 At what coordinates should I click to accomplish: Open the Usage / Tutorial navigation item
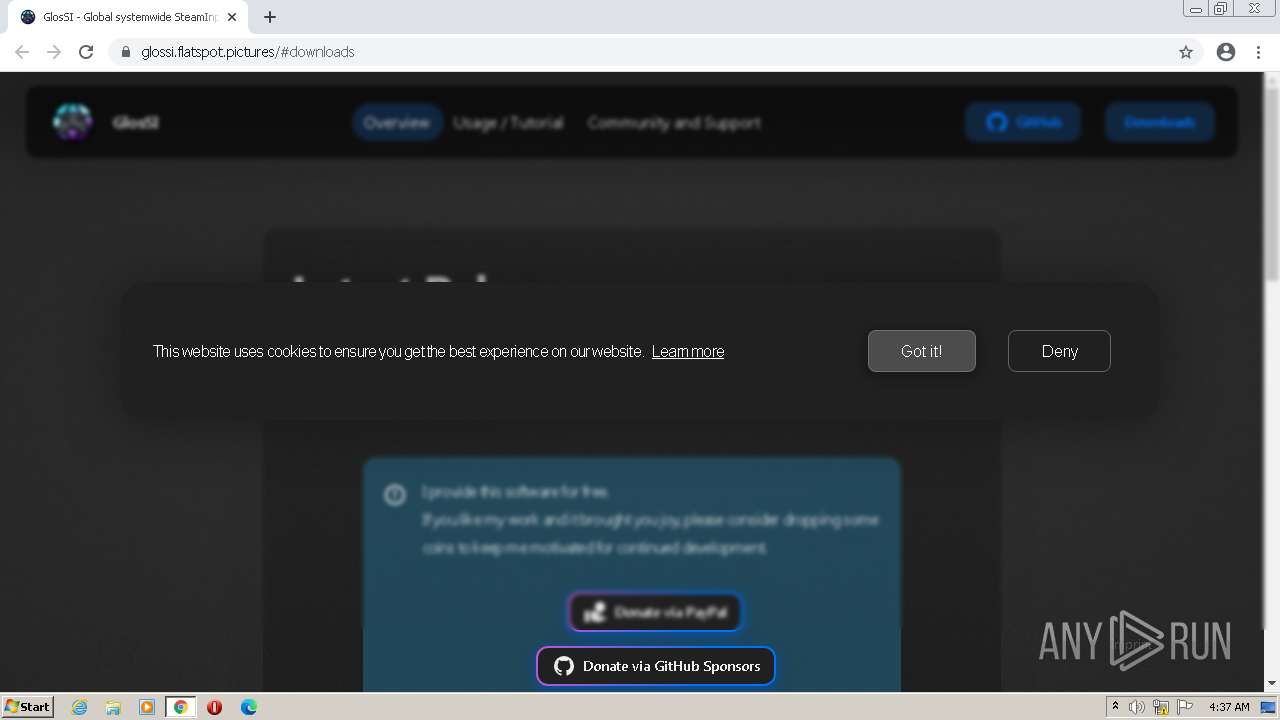pos(508,122)
